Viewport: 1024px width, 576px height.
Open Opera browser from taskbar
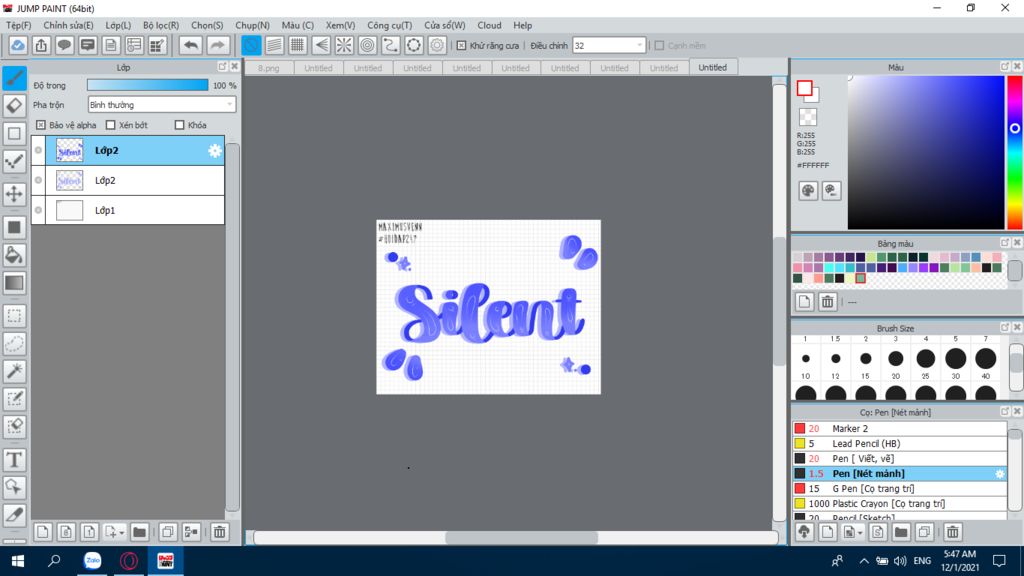point(129,561)
